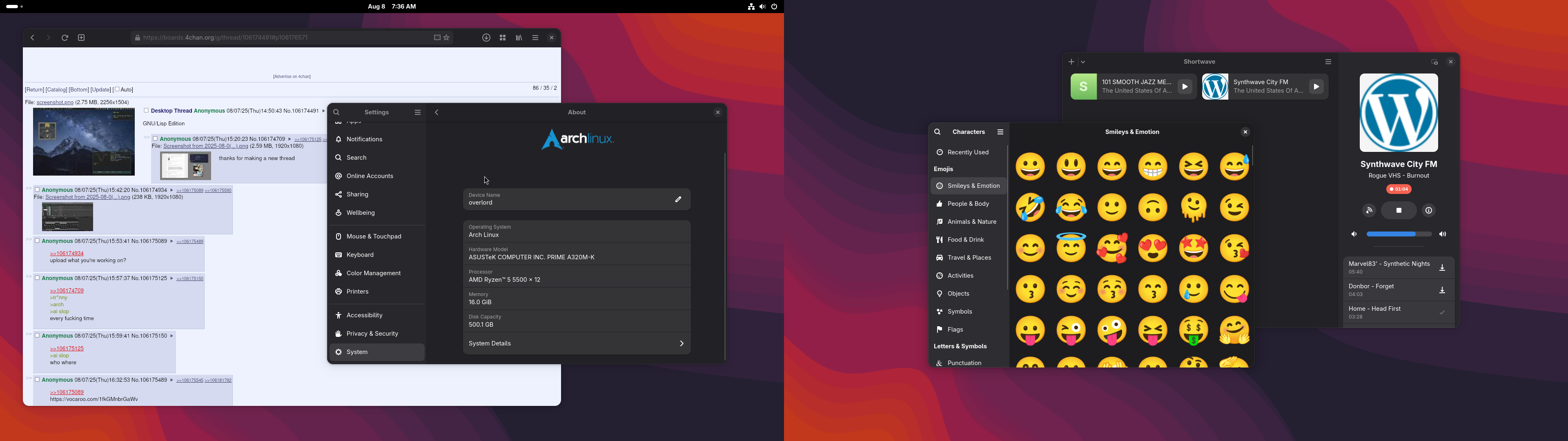Check the Desktop Thread post checkbox
The image size is (1568, 441).
146,111
